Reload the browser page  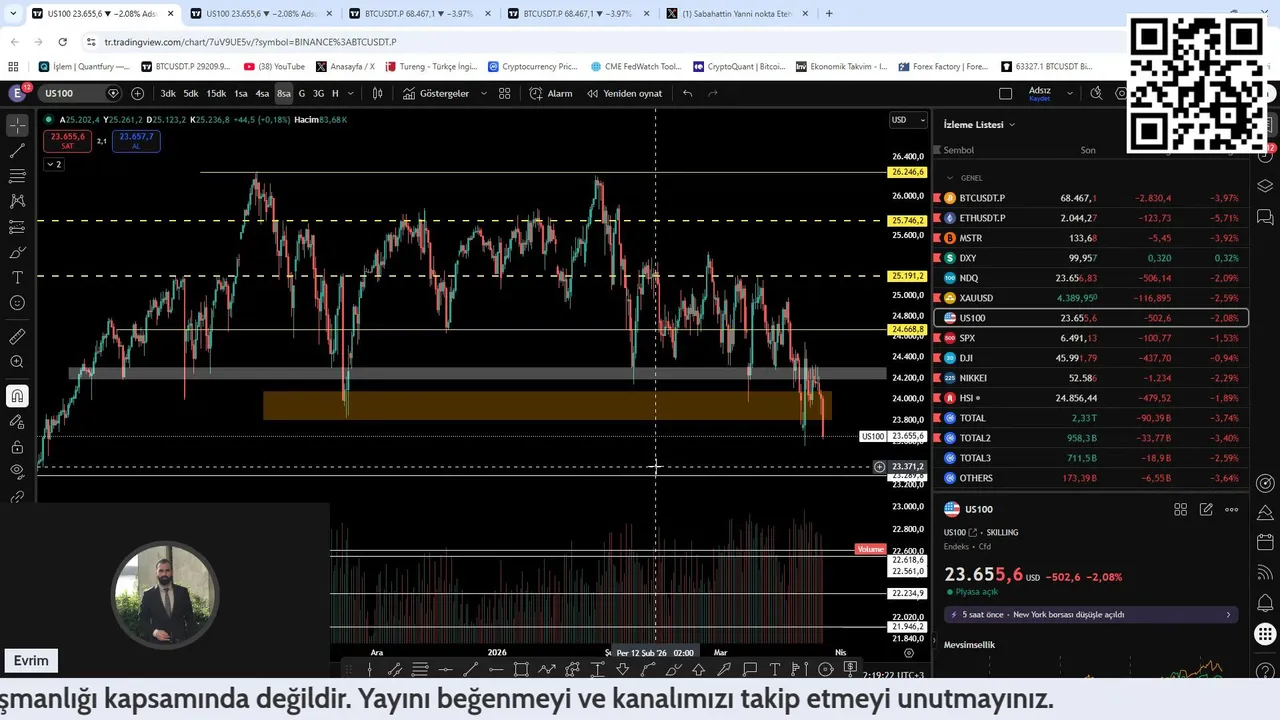point(62,42)
